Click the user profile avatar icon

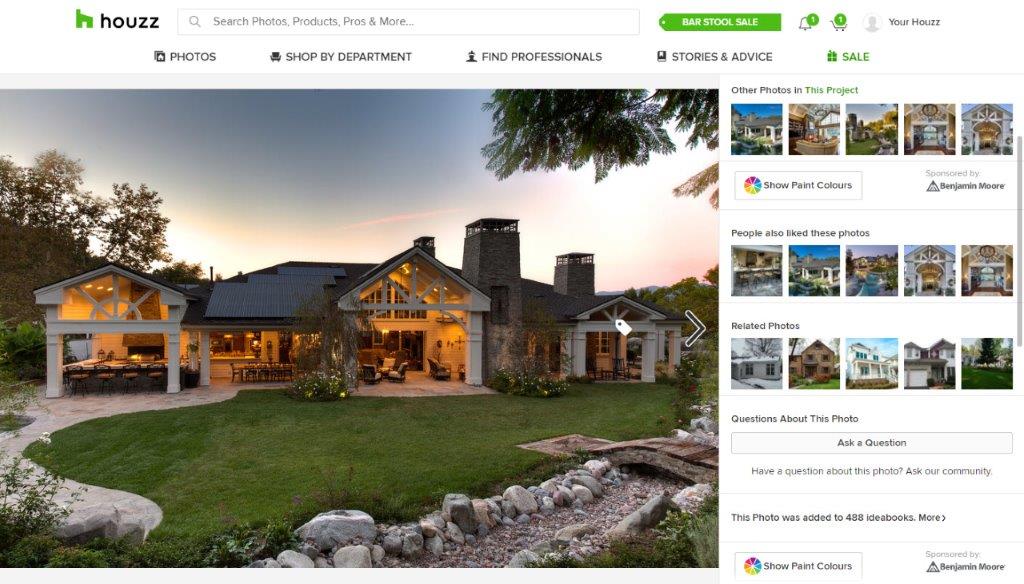point(871,23)
